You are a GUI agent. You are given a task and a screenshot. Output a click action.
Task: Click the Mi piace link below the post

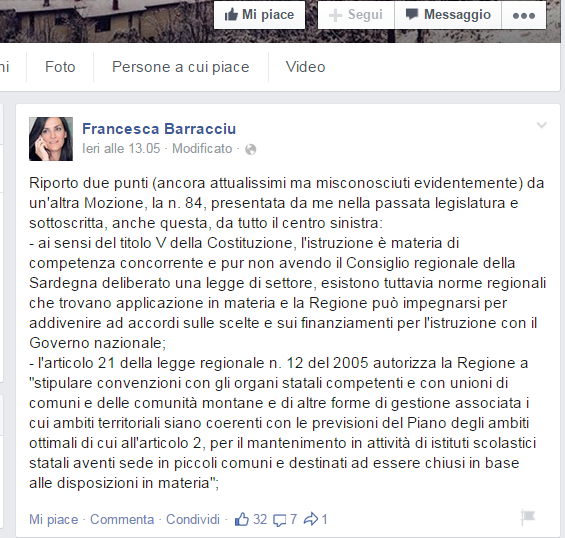(x=54, y=520)
